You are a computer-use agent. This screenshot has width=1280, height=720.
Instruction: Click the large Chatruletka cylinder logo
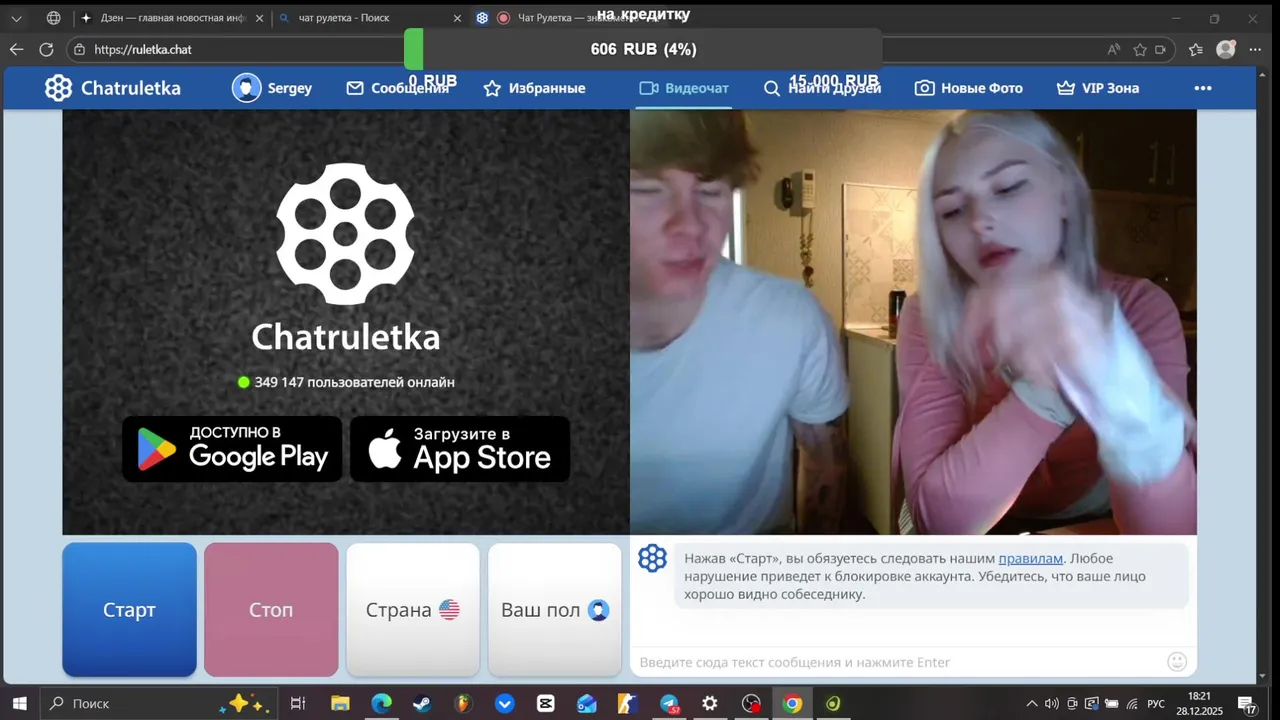(x=345, y=234)
